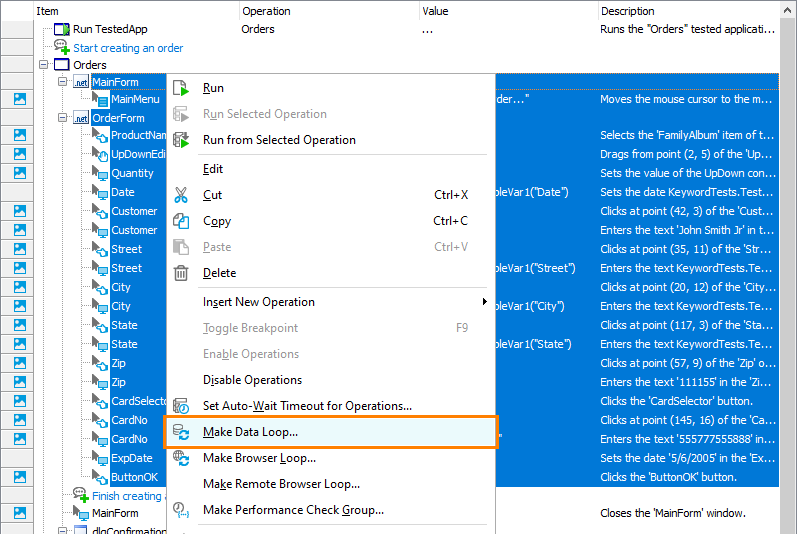
Task: Click the Performance Check Group icon
Action: click(181, 510)
